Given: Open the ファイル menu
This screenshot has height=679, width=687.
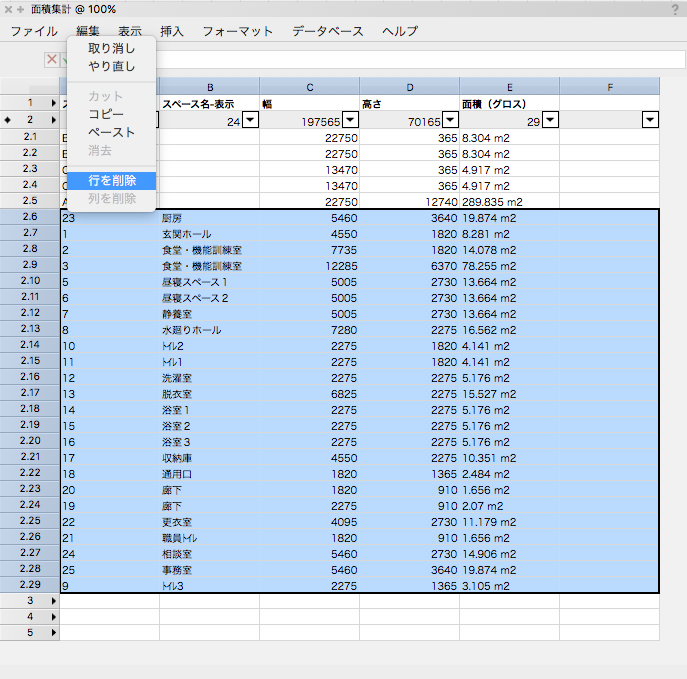Looking at the screenshot, I should 34,31.
